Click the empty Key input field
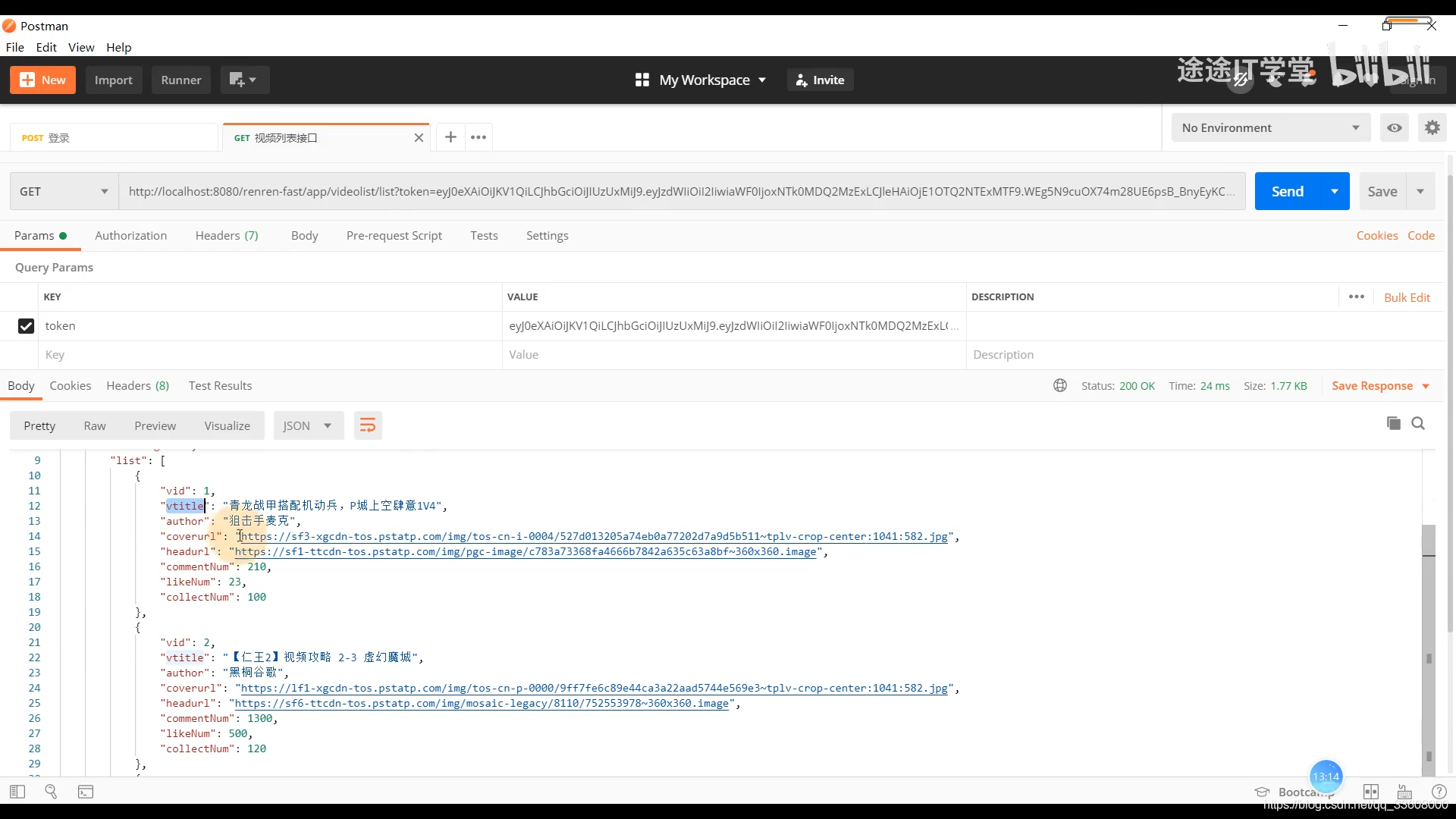Screen dimensions: 1456x819 tap(270, 355)
